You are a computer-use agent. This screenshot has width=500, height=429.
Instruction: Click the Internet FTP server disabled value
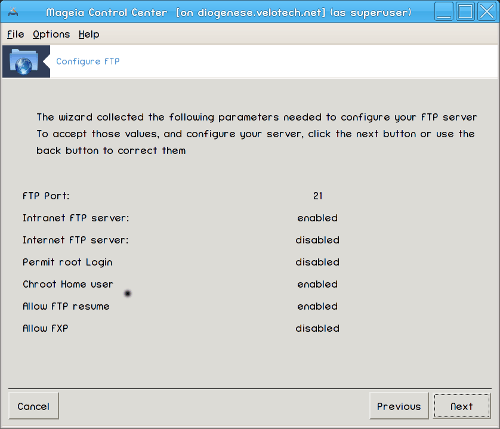[x=317, y=240]
